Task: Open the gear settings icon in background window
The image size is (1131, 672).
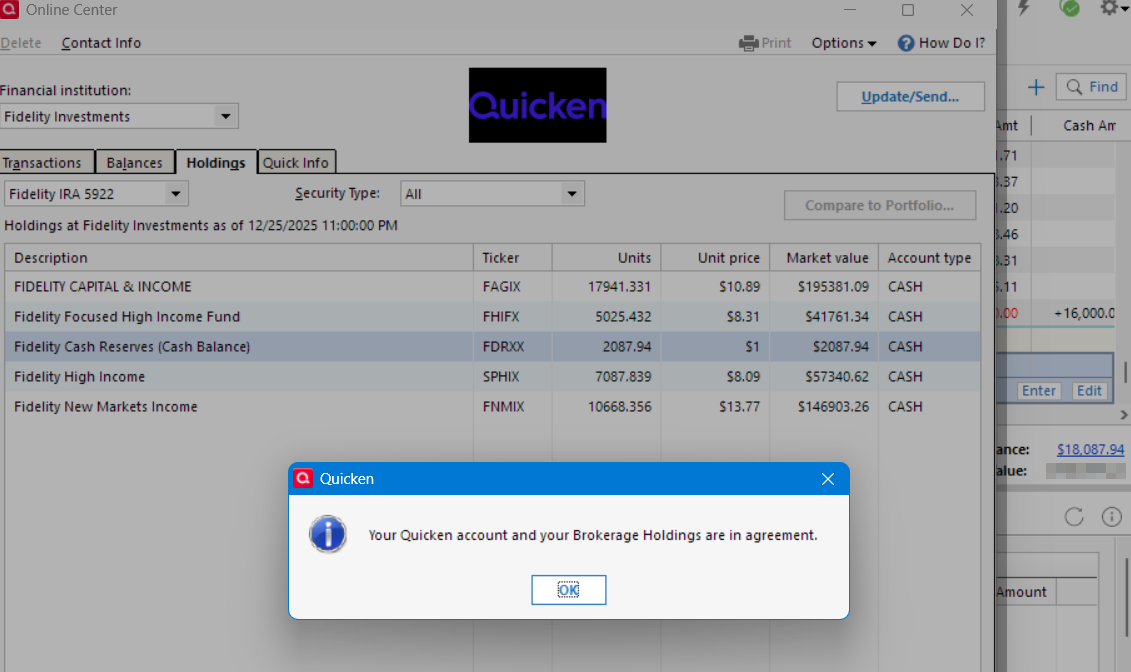Action: [x=1109, y=8]
